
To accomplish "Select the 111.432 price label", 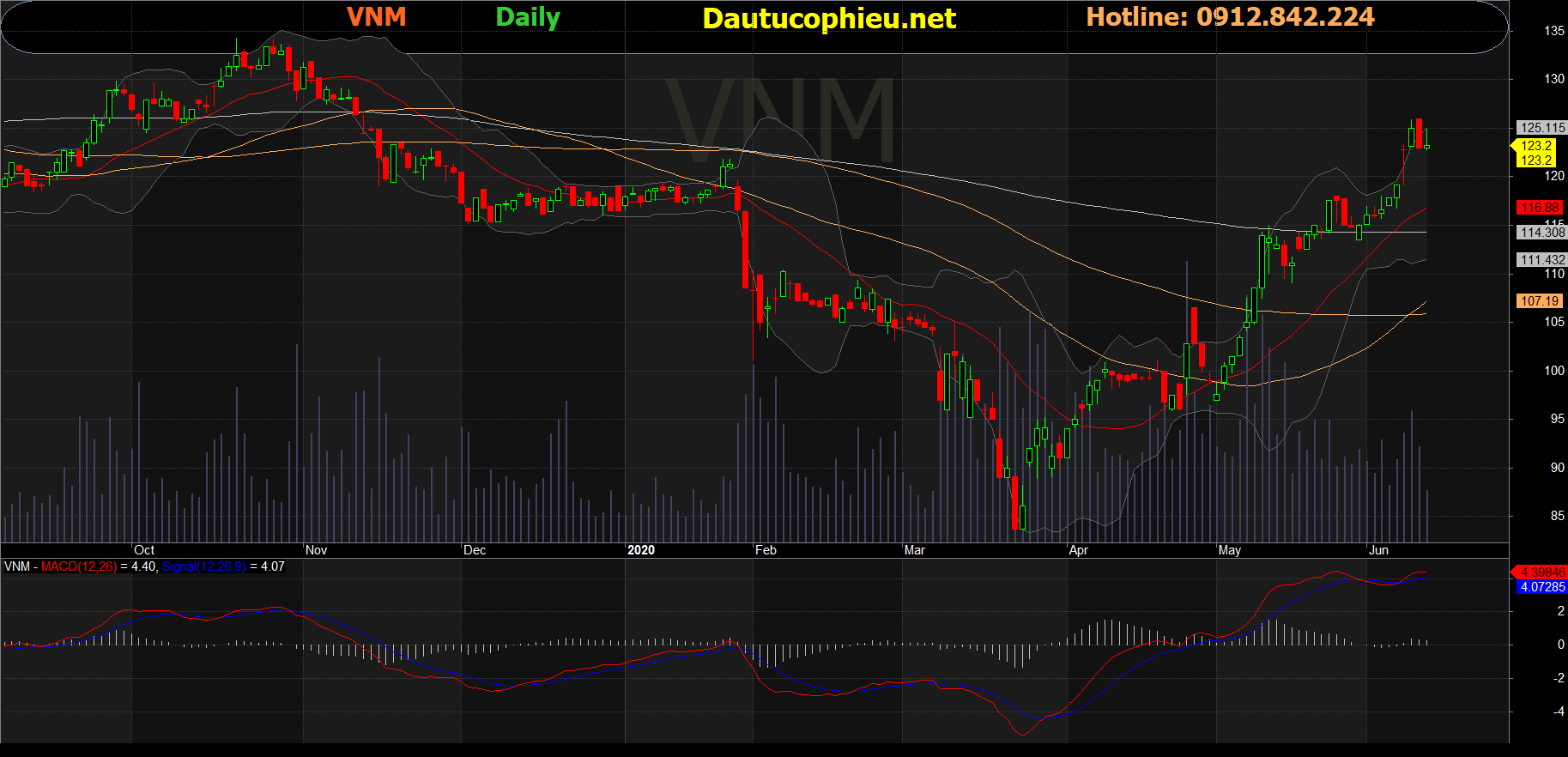I will 1542,260.
